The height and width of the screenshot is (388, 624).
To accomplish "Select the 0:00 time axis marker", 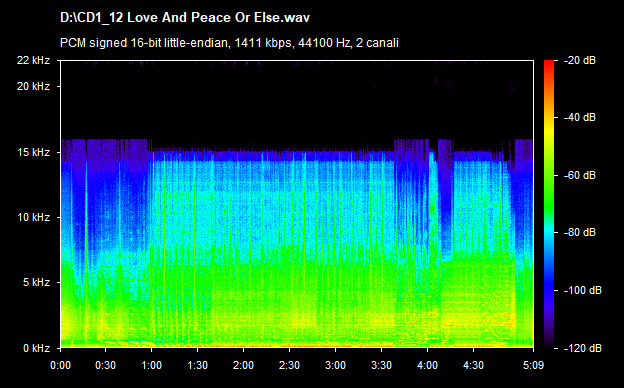I will (60, 365).
